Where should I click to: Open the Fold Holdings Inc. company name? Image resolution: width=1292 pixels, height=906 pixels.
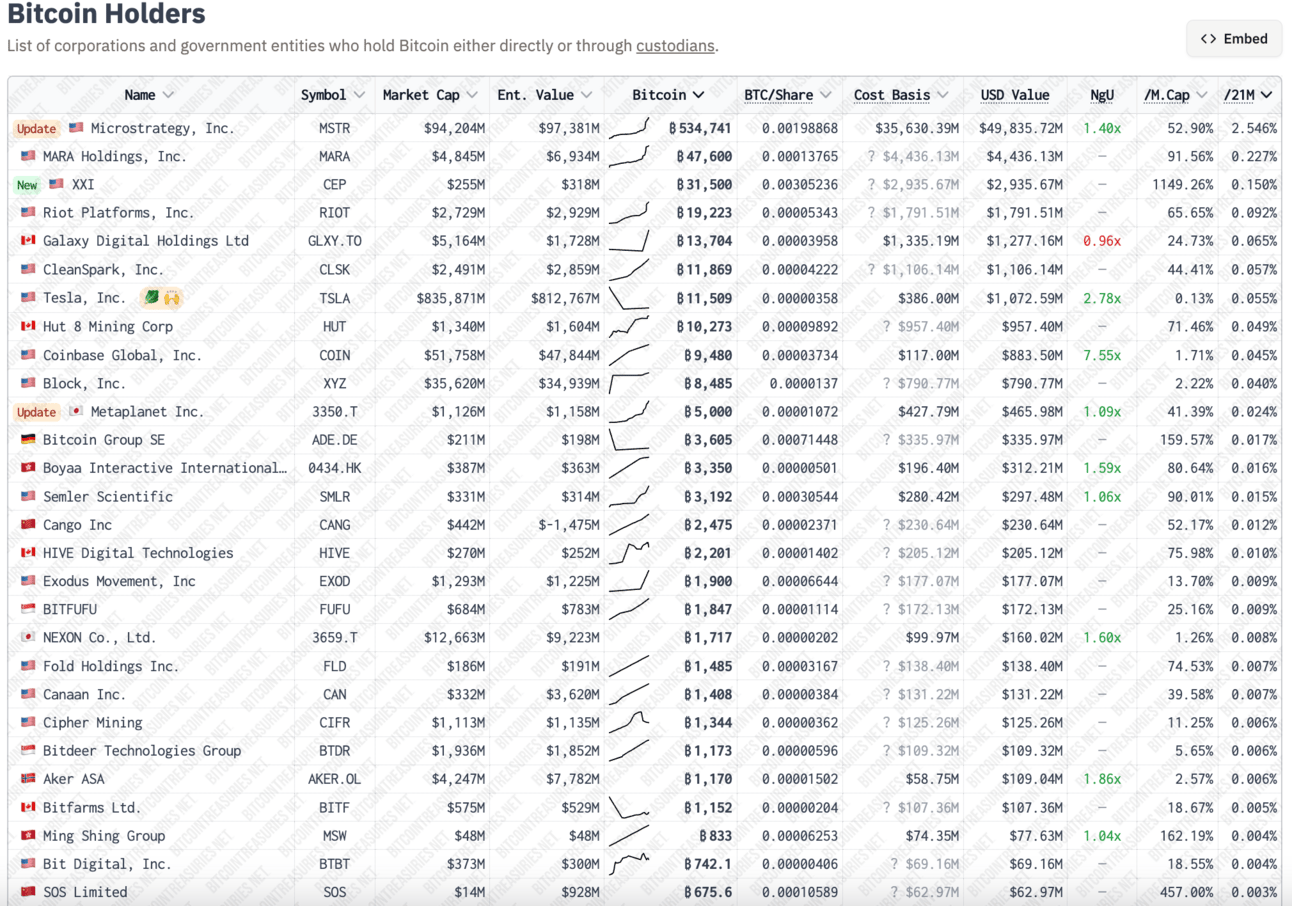pos(111,666)
